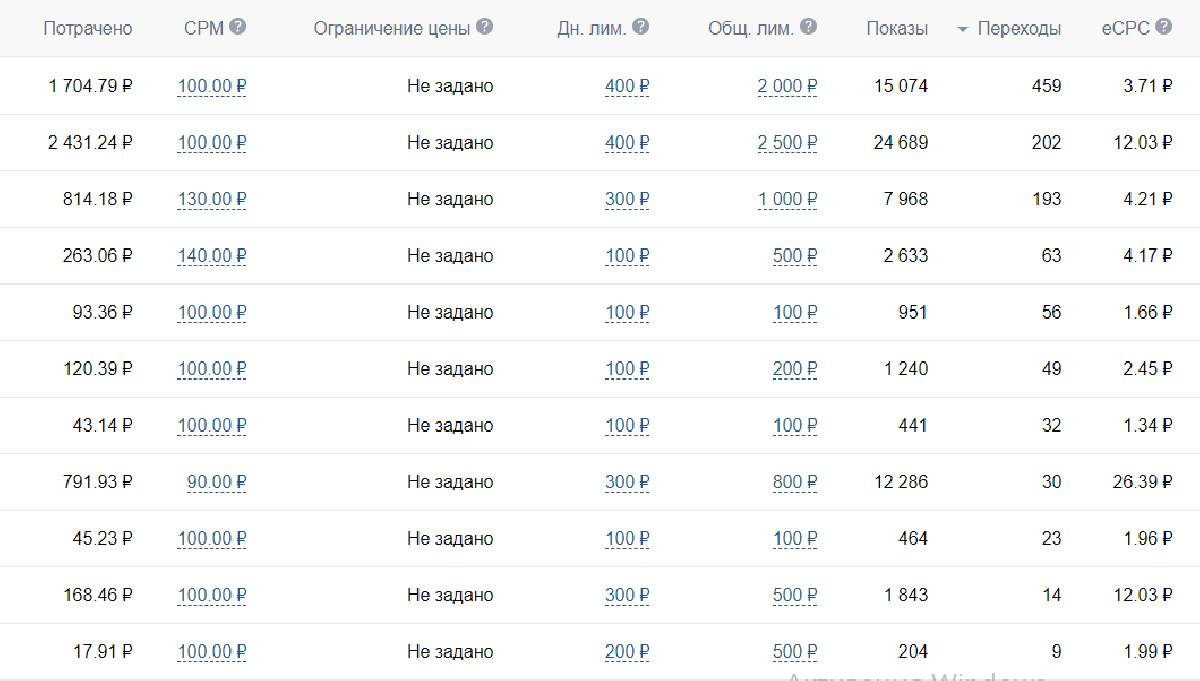Click the Переходы column header
The image size is (1200, 681).
click(x=1019, y=29)
